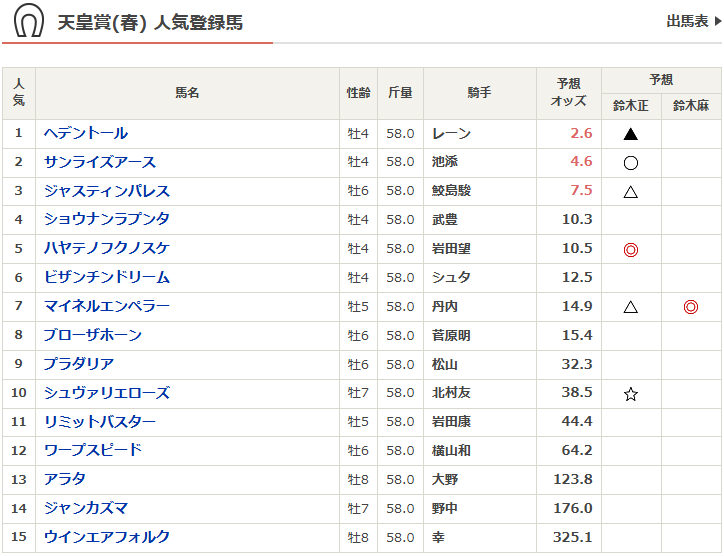This screenshot has height=556, width=724.
Task: Open horse ジャンカズマ
Action: pyautogui.click(x=86, y=508)
